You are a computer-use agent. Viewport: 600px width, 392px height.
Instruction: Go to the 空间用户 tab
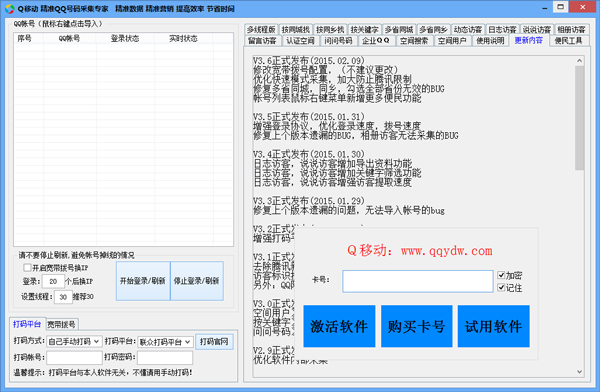(x=452, y=41)
